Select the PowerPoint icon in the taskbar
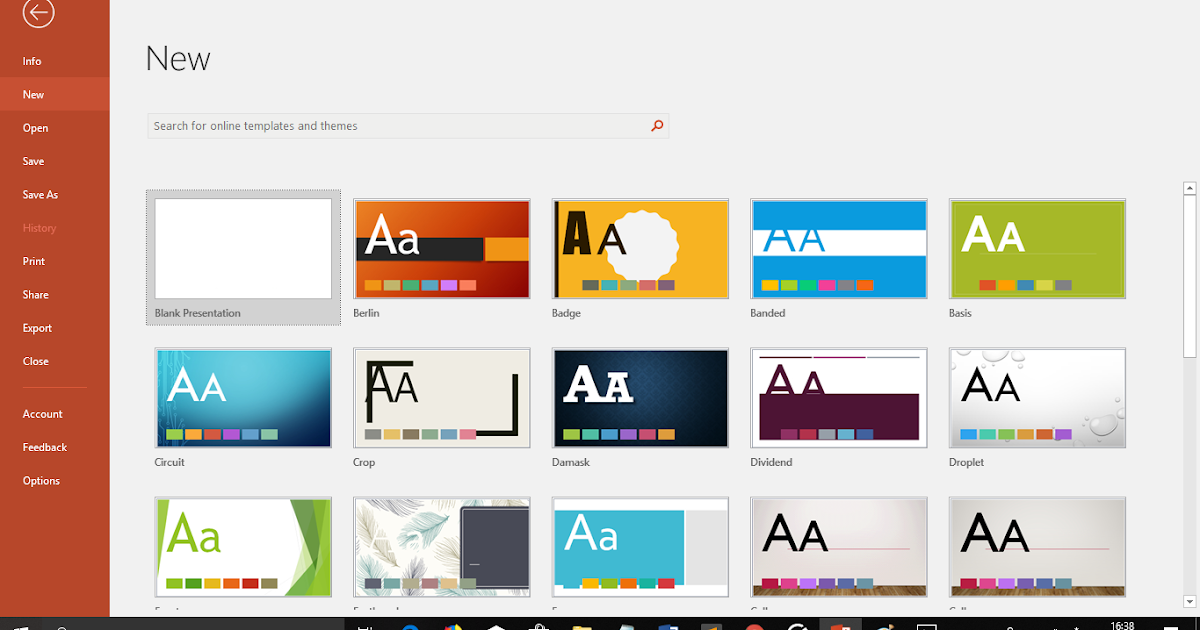Screen dimensions: 1200x630 (x=840, y=626)
